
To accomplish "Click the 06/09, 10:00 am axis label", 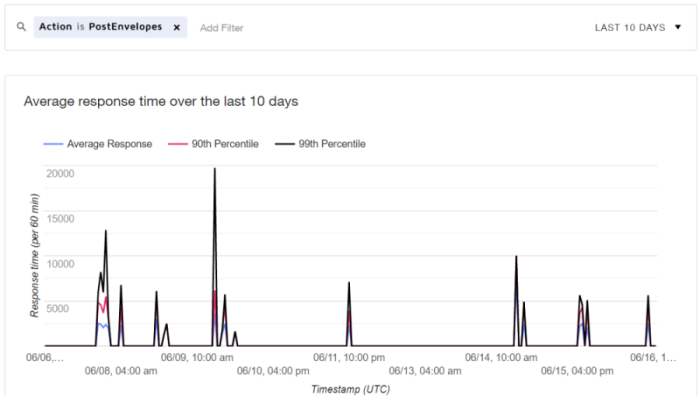I will point(197,358).
